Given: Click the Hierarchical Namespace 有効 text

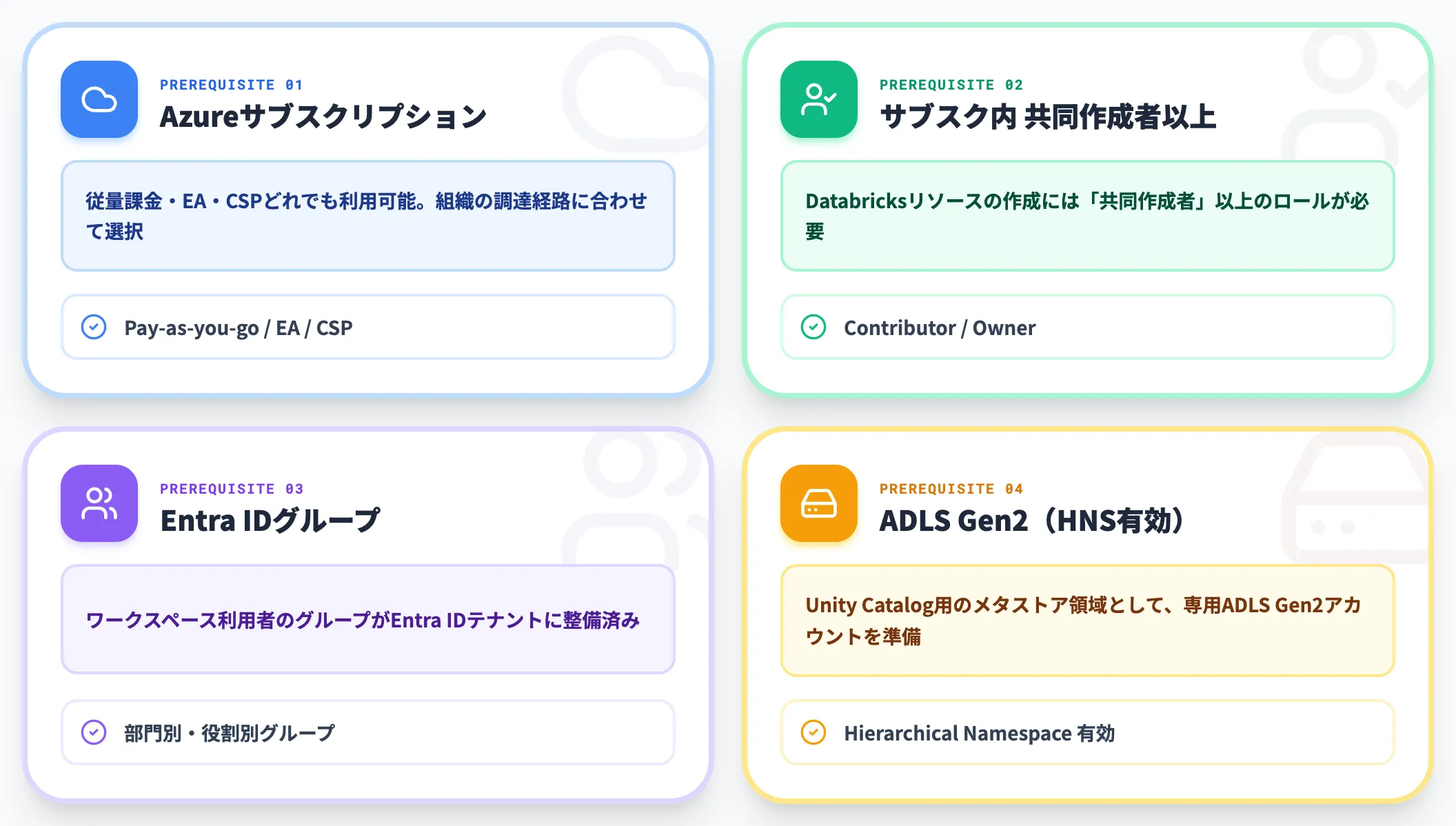Looking at the screenshot, I should point(979,733).
